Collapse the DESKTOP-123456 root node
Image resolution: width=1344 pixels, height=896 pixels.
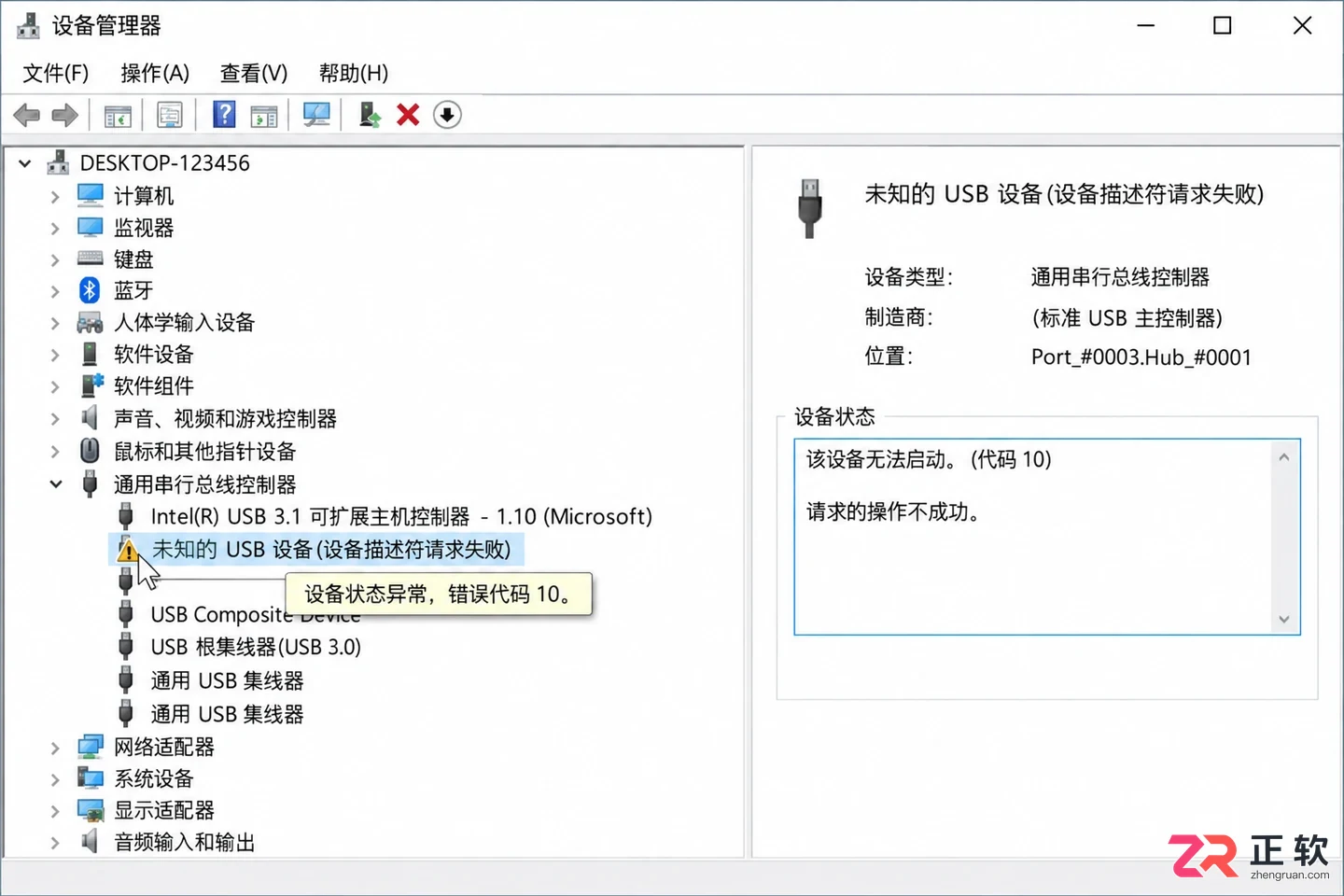tap(25, 163)
